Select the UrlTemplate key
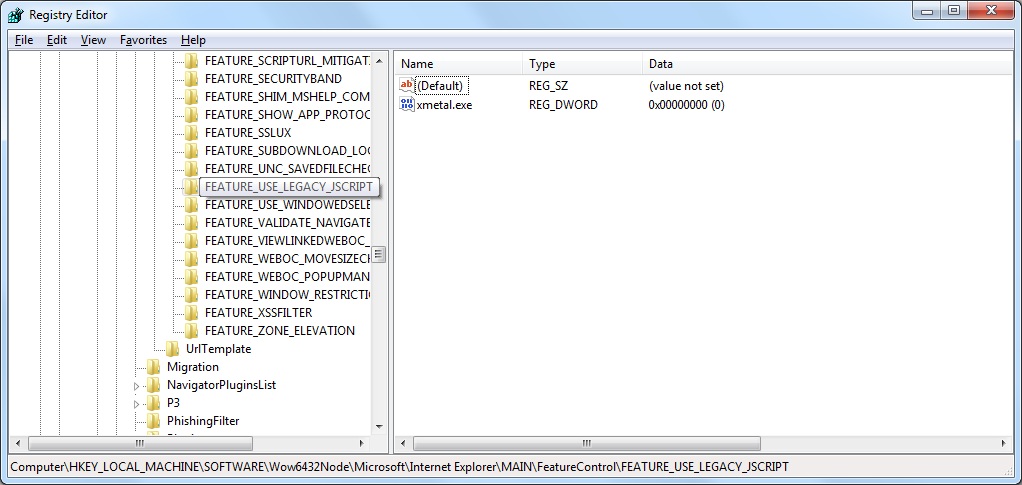The width and height of the screenshot is (1022, 485). coord(218,349)
